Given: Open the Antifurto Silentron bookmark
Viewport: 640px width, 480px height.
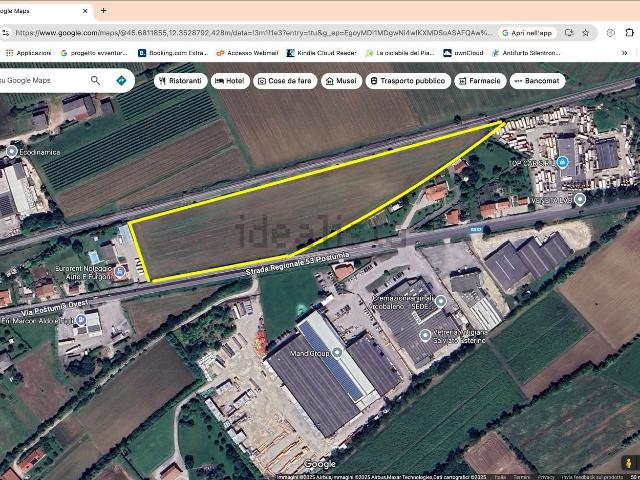Looking at the screenshot, I should [x=526, y=53].
